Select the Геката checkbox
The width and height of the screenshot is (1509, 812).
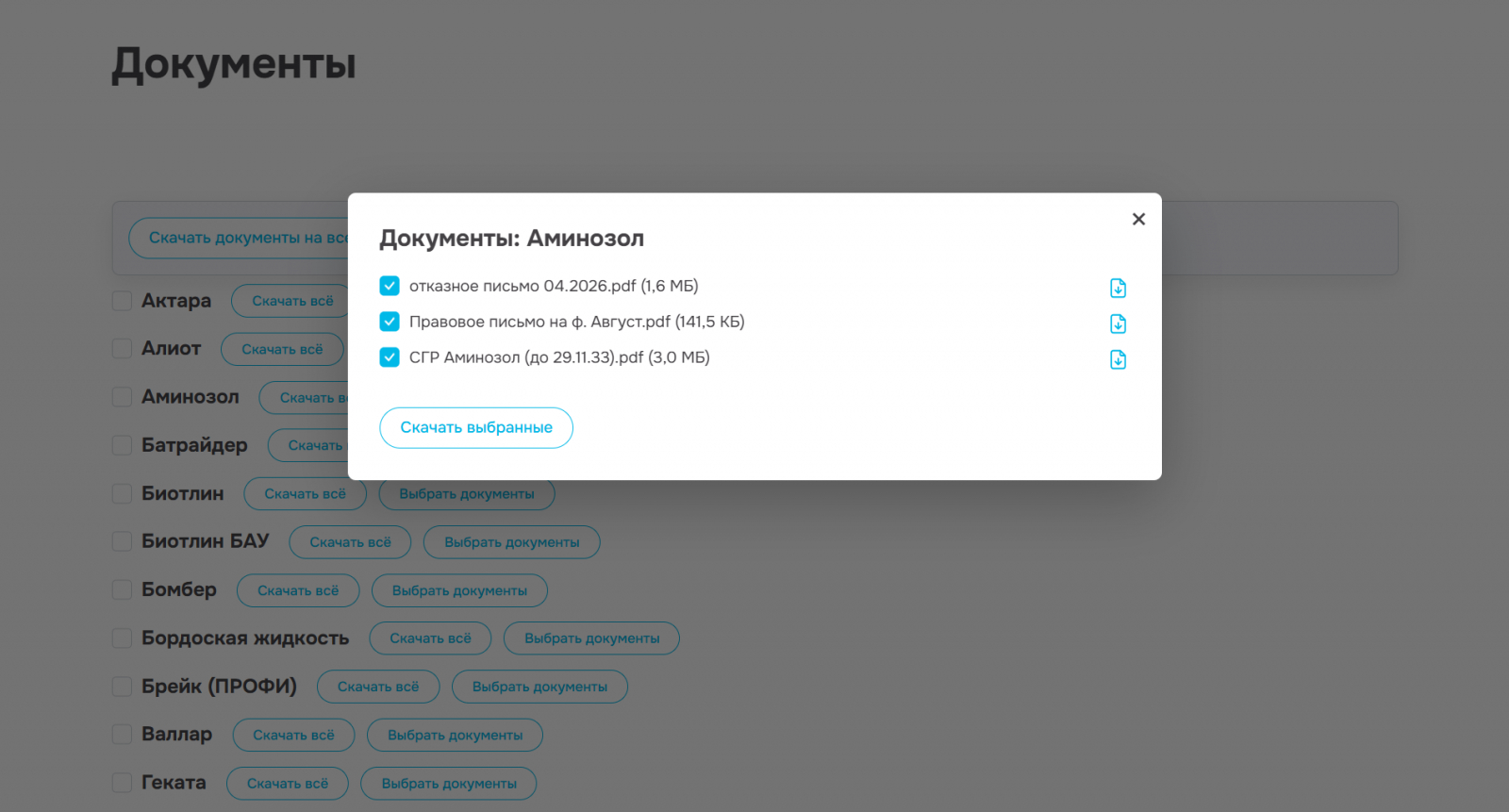pos(122,783)
